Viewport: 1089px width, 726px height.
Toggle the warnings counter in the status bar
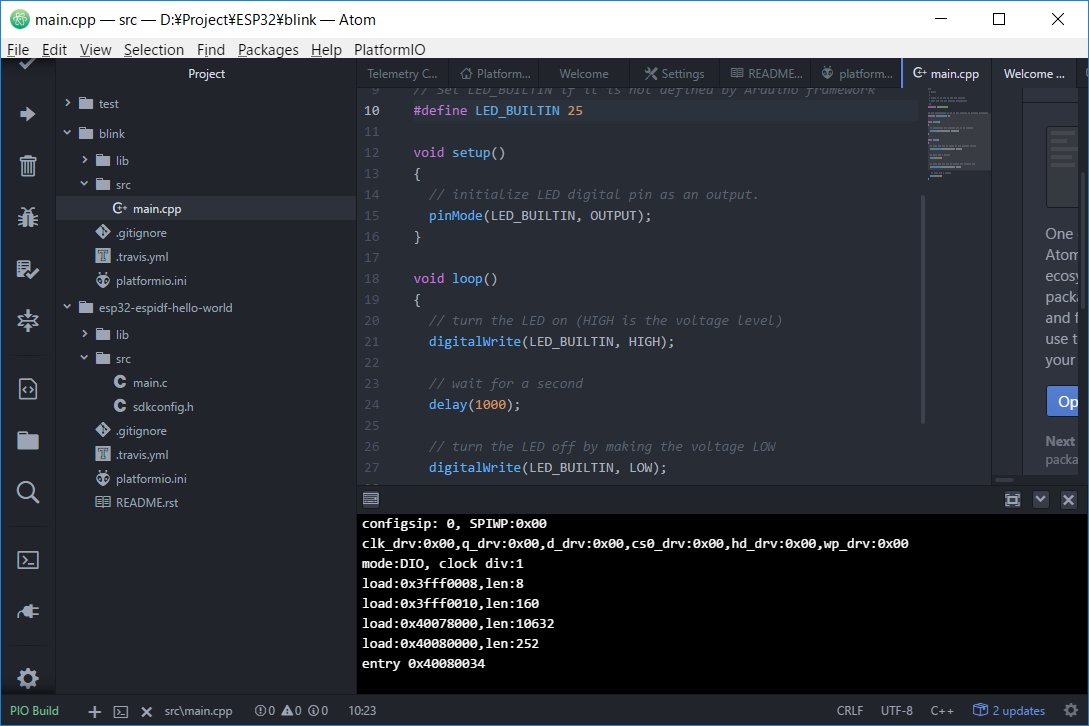[x=289, y=711]
